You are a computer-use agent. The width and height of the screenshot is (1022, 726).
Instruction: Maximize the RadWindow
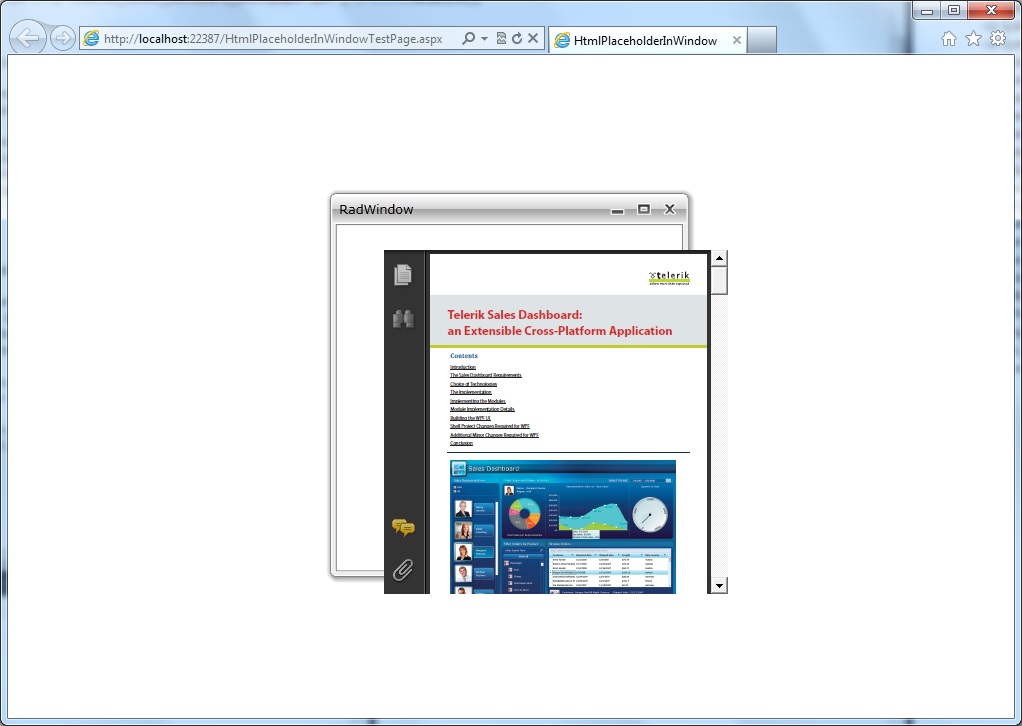point(644,209)
